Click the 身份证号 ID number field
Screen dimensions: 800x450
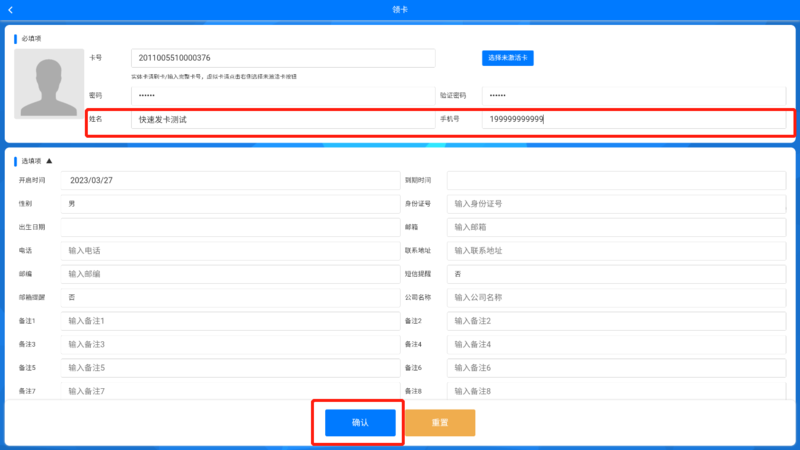(x=616, y=203)
